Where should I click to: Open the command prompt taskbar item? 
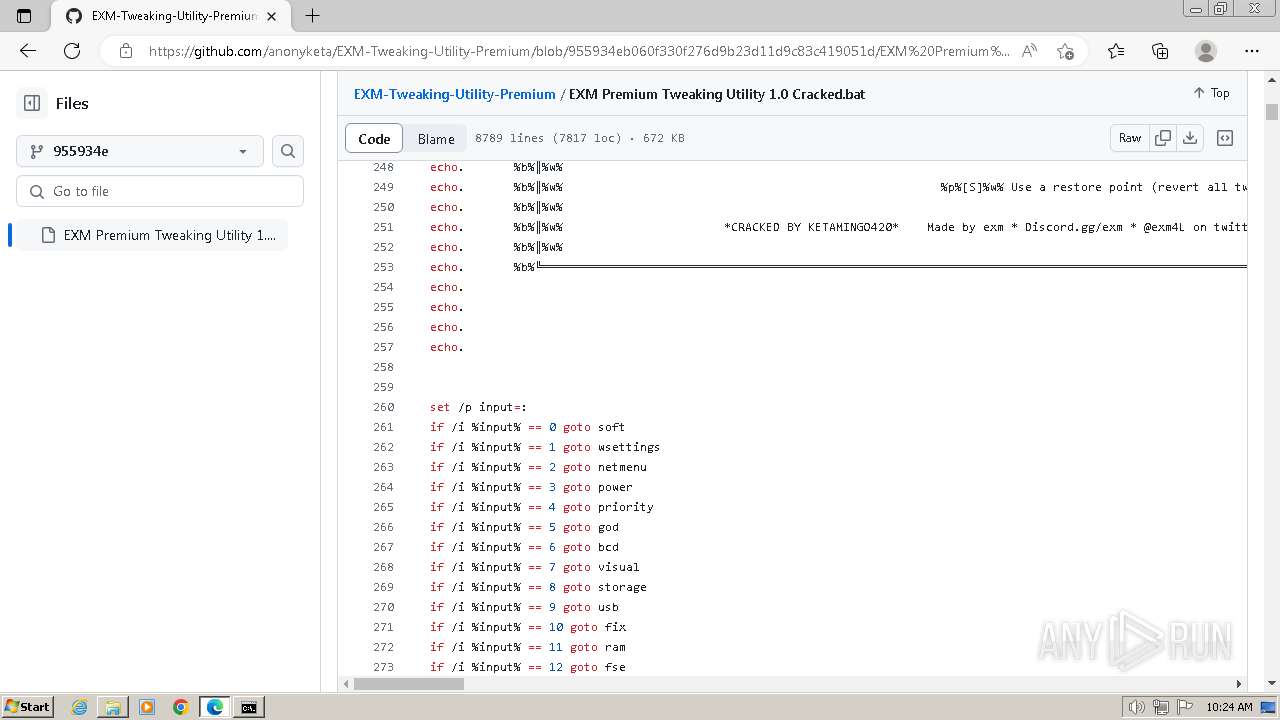pyautogui.click(x=248, y=707)
